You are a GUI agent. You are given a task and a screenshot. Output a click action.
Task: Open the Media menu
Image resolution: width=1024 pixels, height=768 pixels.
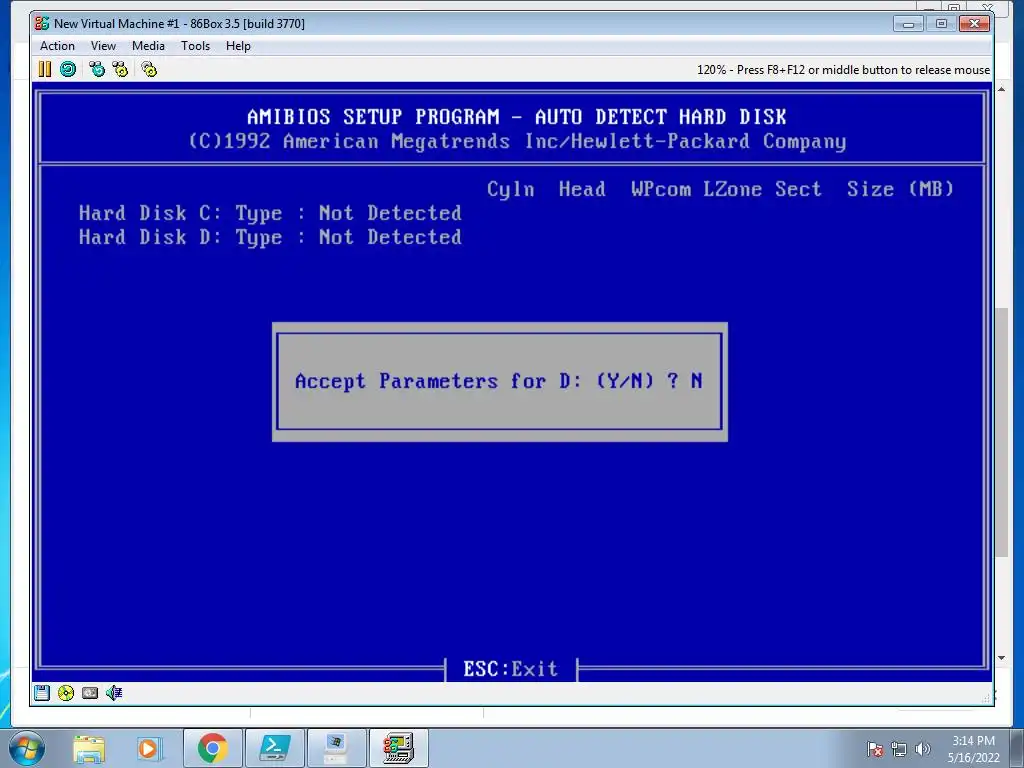click(x=148, y=46)
